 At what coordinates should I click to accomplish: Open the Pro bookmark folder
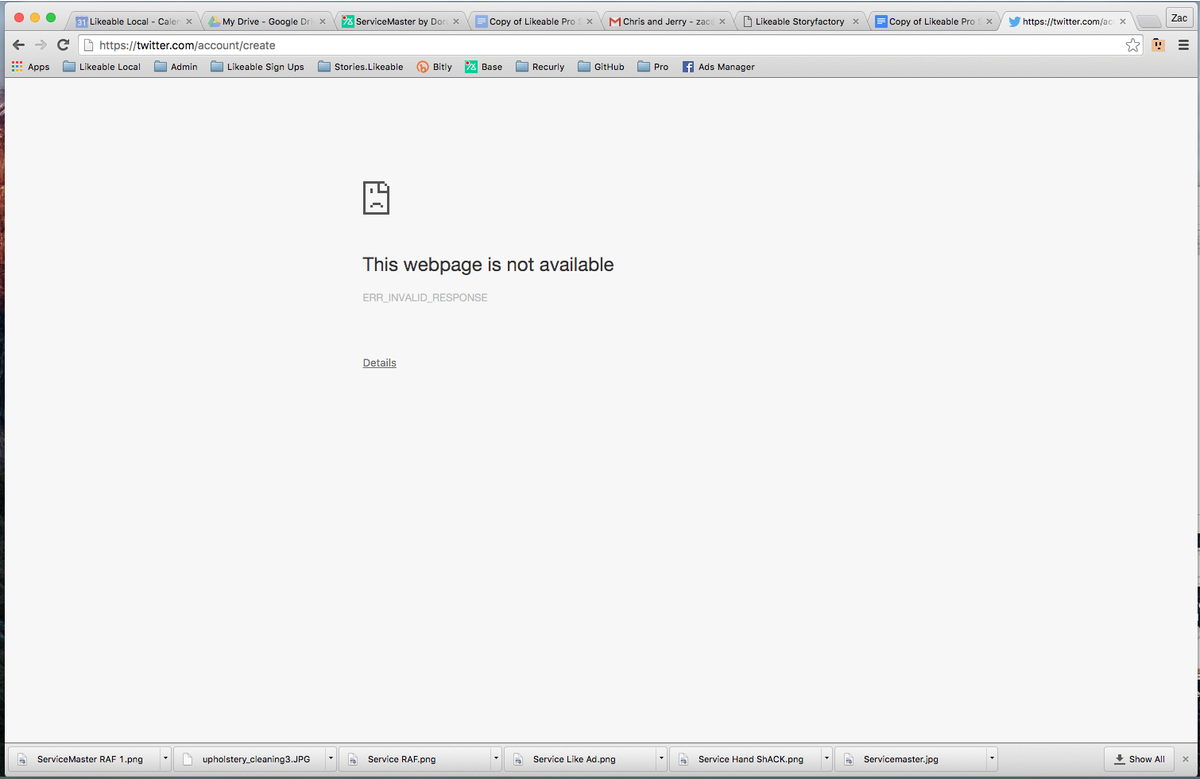pyautogui.click(x=652, y=67)
